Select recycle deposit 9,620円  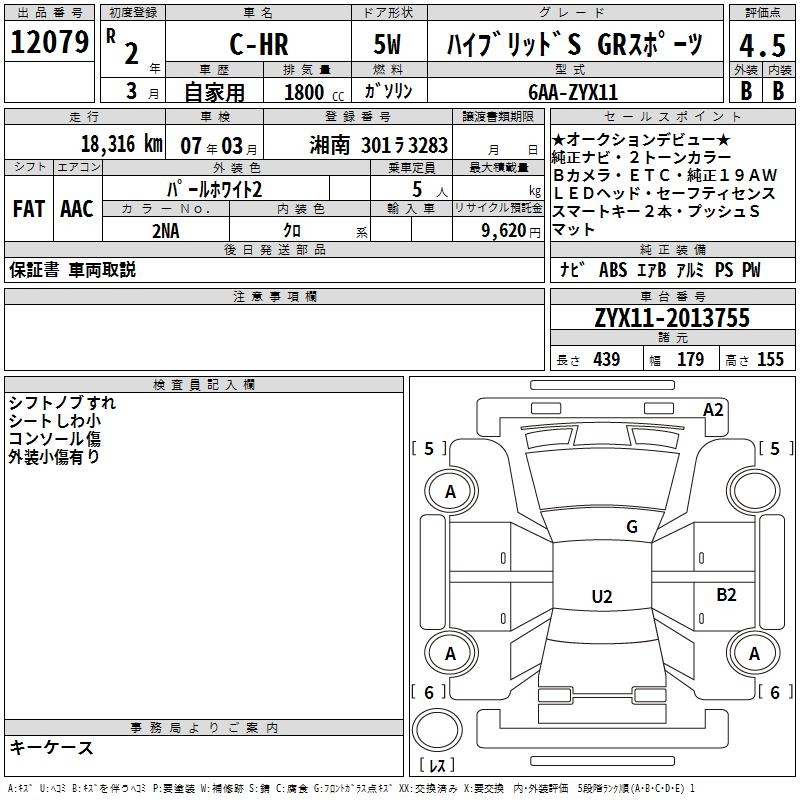(511, 231)
